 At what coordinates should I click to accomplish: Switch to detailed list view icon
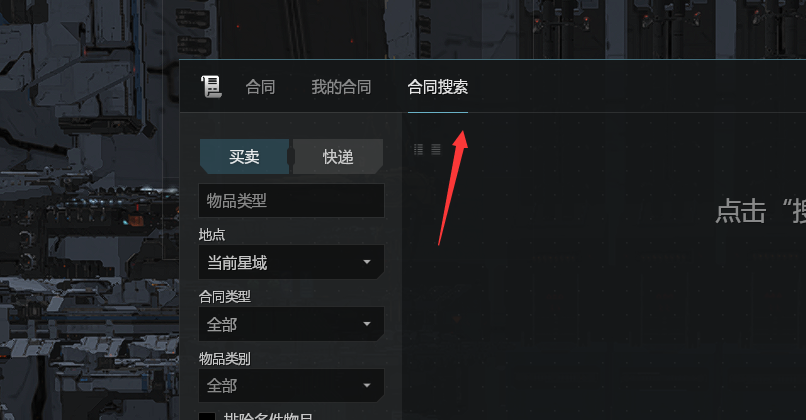[418, 149]
